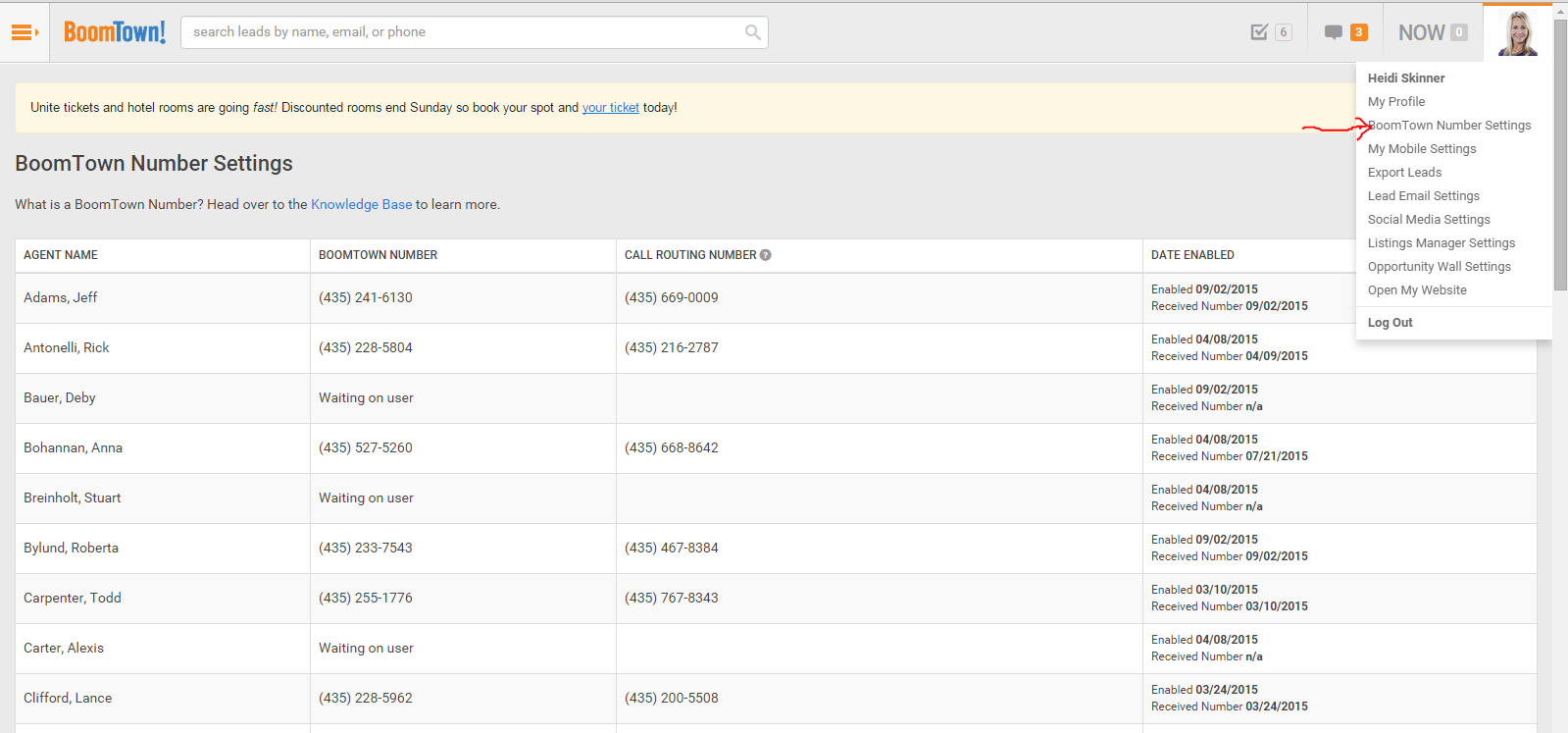The image size is (1568, 733).
Task: Click Heidi Skinner's profile photo
Action: pos(1517,33)
